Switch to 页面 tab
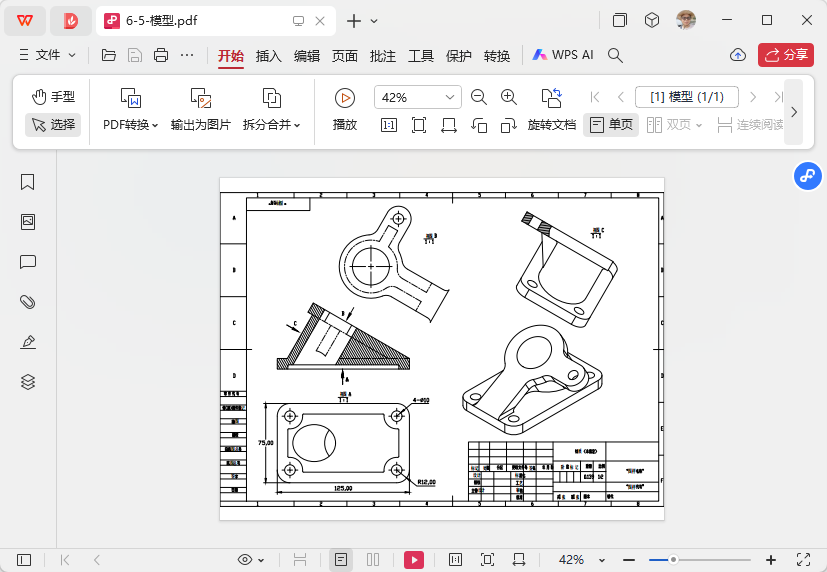This screenshot has width=827, height=572. click(344, 55)
